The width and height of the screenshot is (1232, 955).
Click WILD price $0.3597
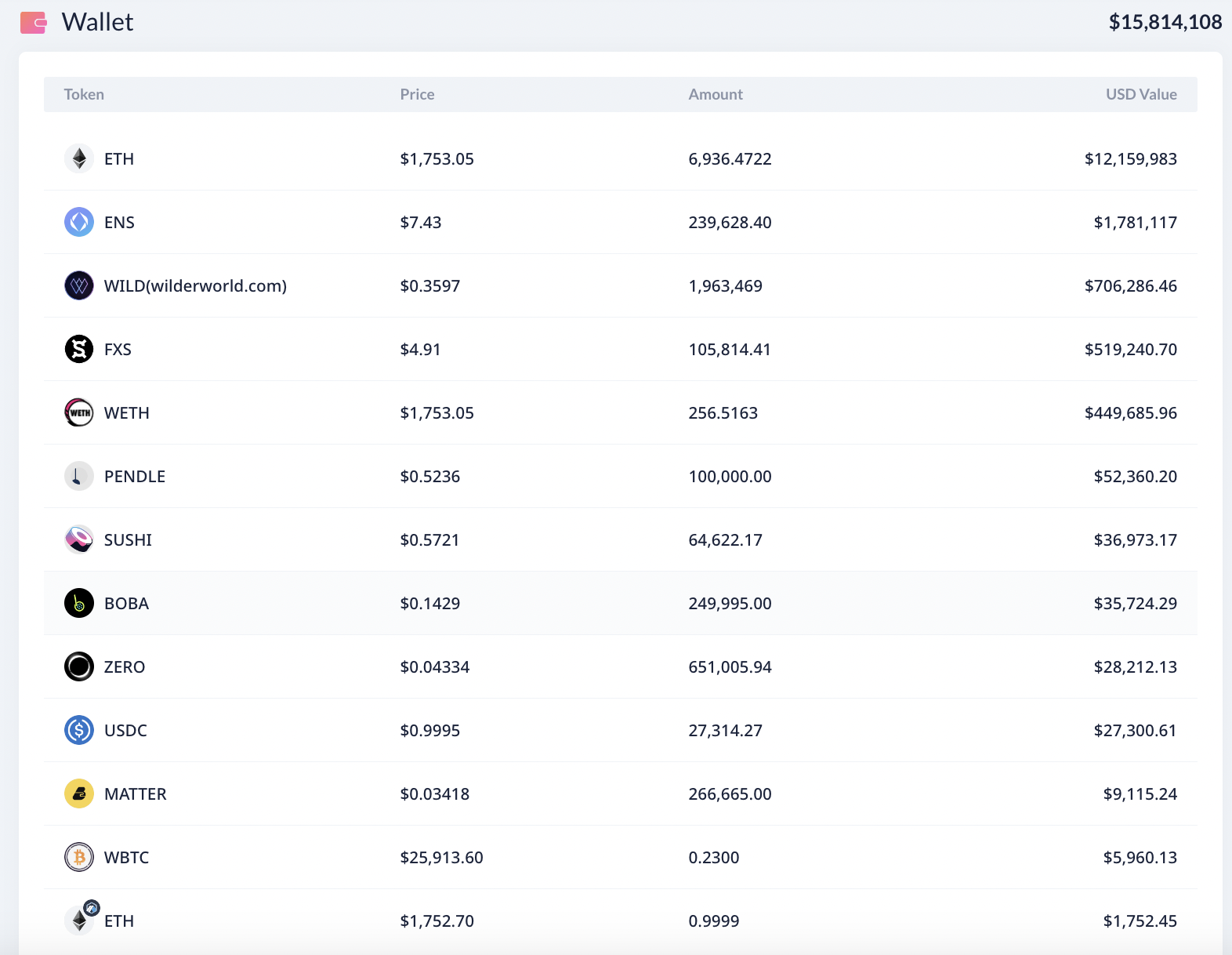430,286
